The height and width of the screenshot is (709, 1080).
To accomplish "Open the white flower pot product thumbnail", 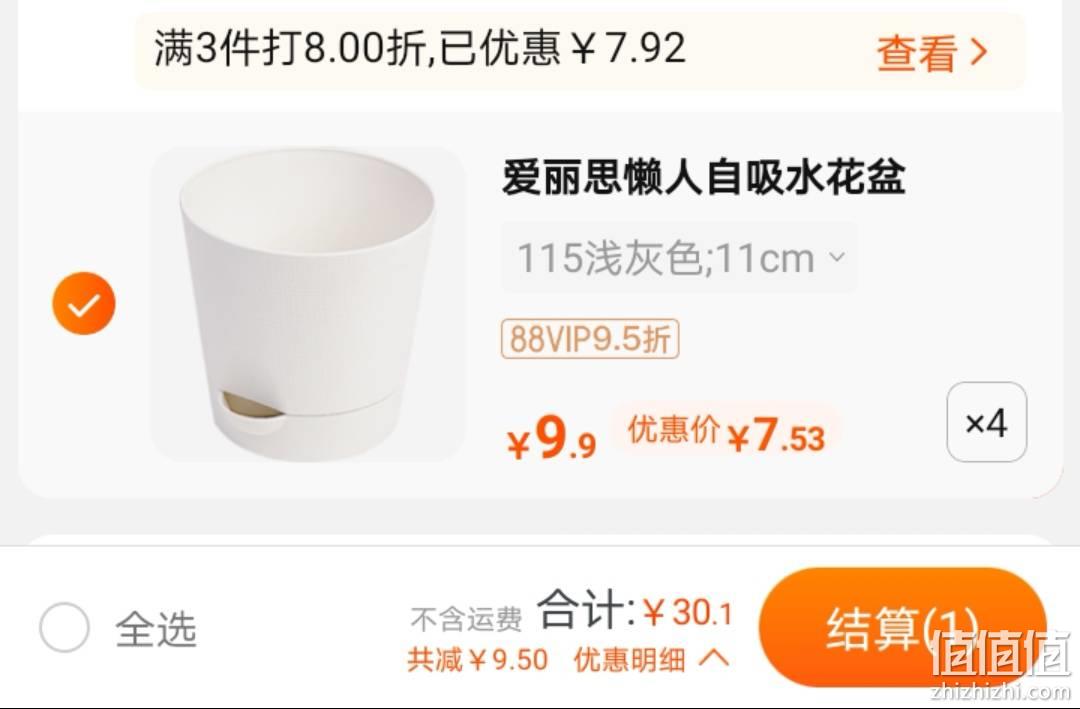I will click(308, 304).
